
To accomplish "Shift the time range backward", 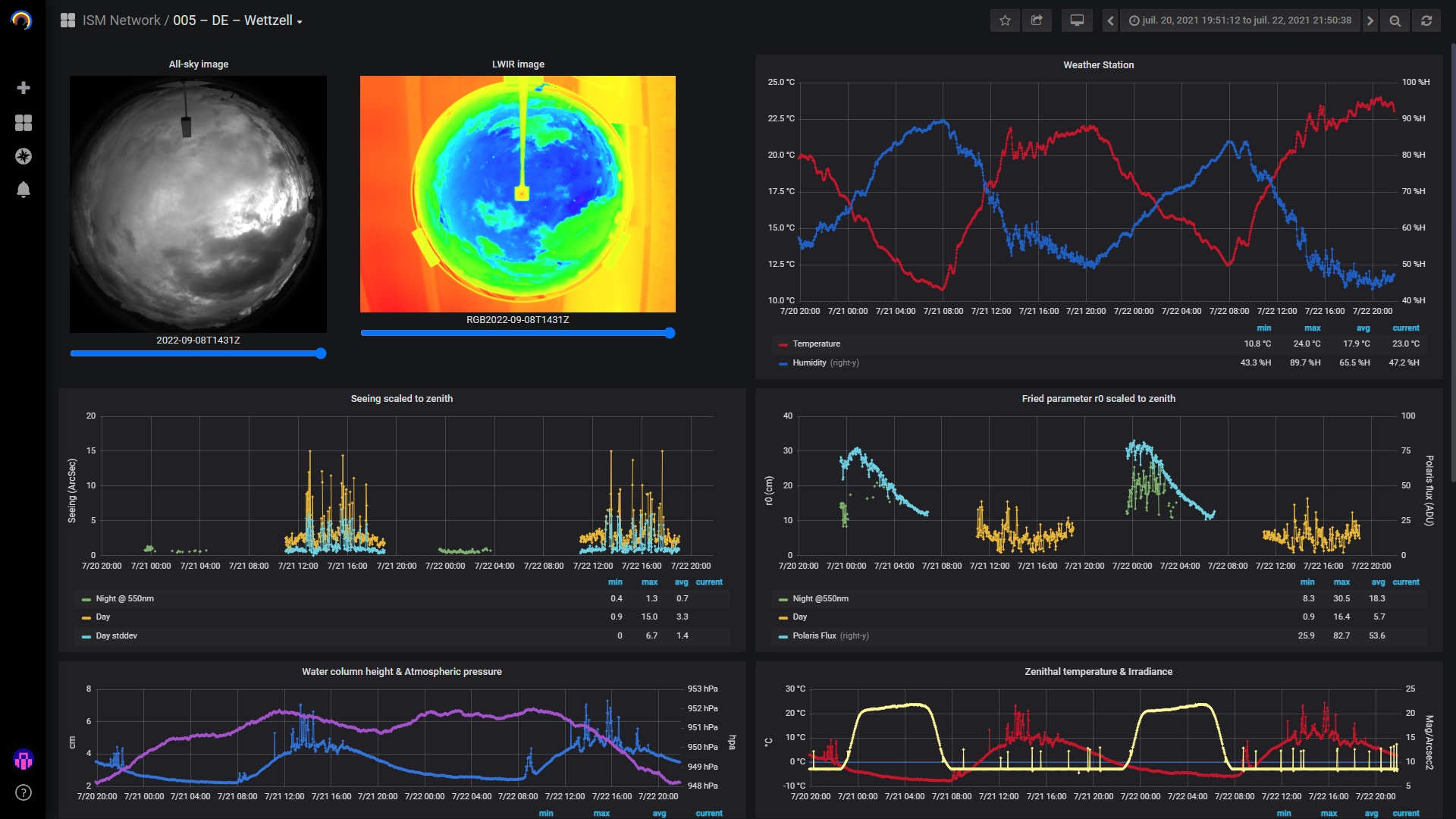I will pyautogui.click(x=1110, y=20).
